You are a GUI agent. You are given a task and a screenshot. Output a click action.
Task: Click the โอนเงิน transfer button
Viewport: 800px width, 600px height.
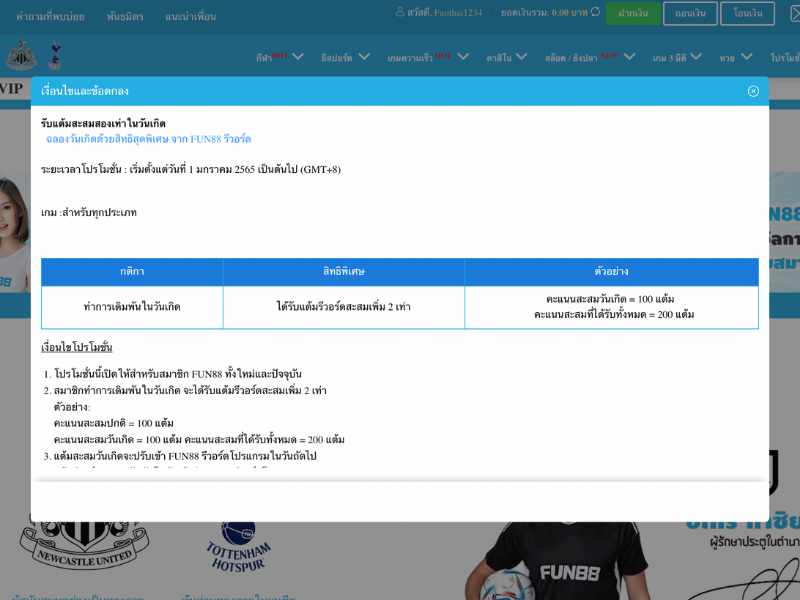point(747,13)
